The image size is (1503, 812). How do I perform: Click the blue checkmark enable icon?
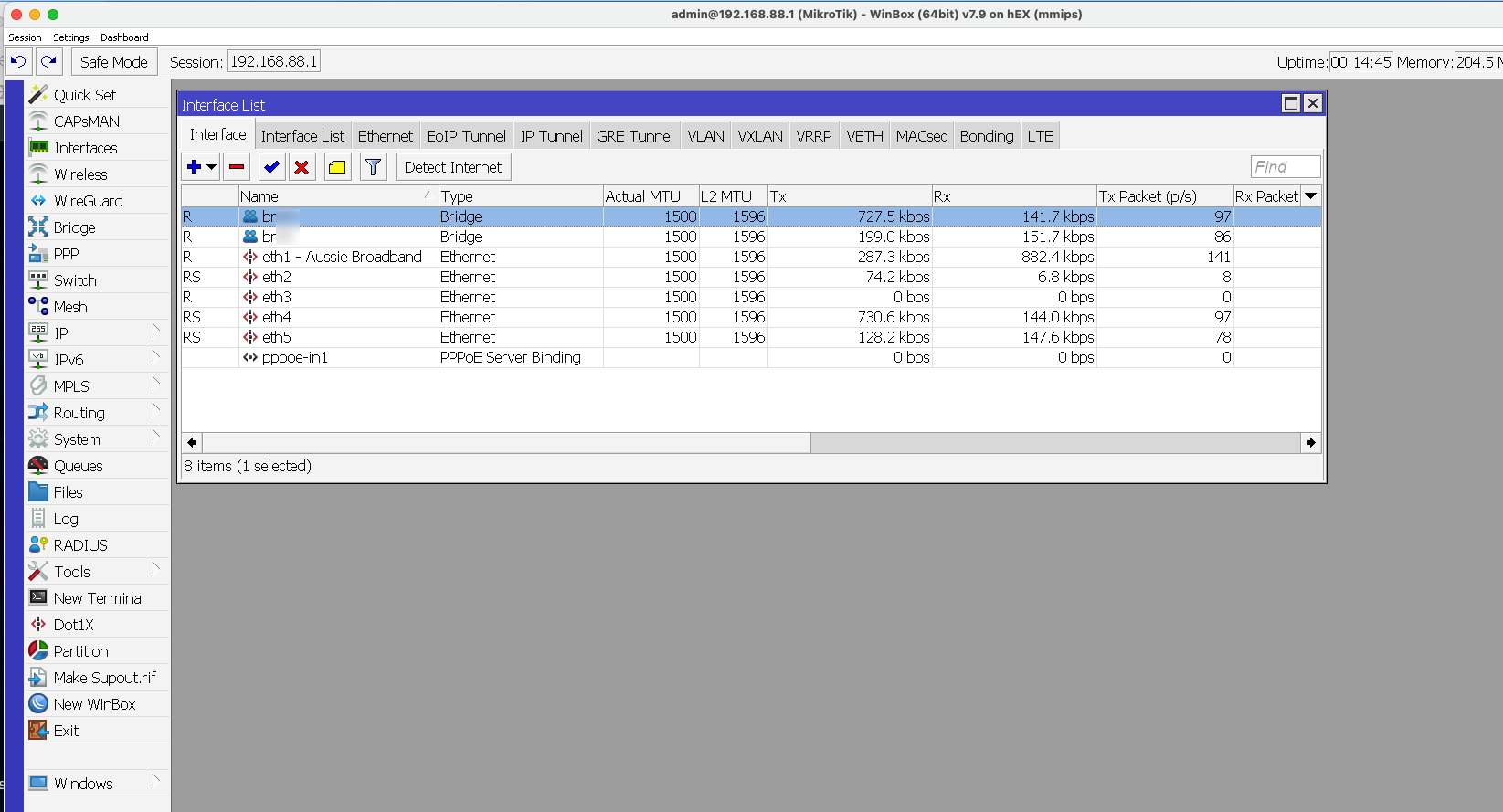coord(271,167)
